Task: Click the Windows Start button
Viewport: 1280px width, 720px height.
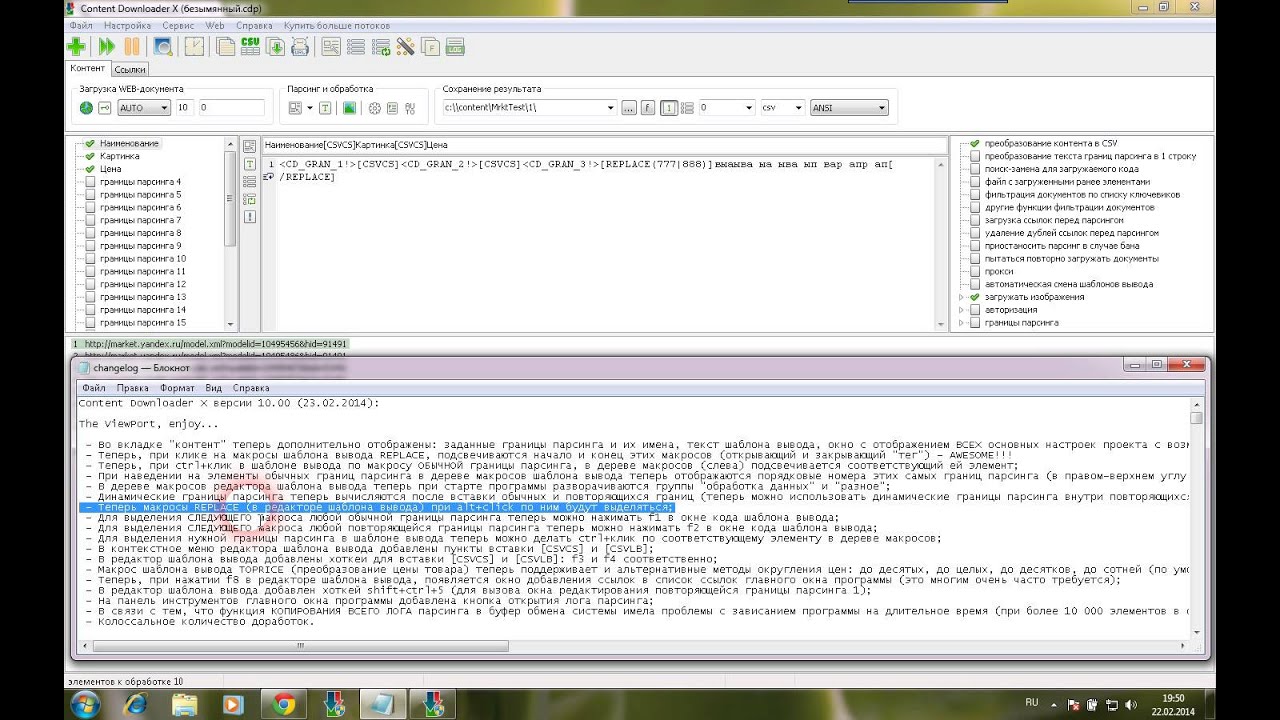Action: click(x=84, y=704)
